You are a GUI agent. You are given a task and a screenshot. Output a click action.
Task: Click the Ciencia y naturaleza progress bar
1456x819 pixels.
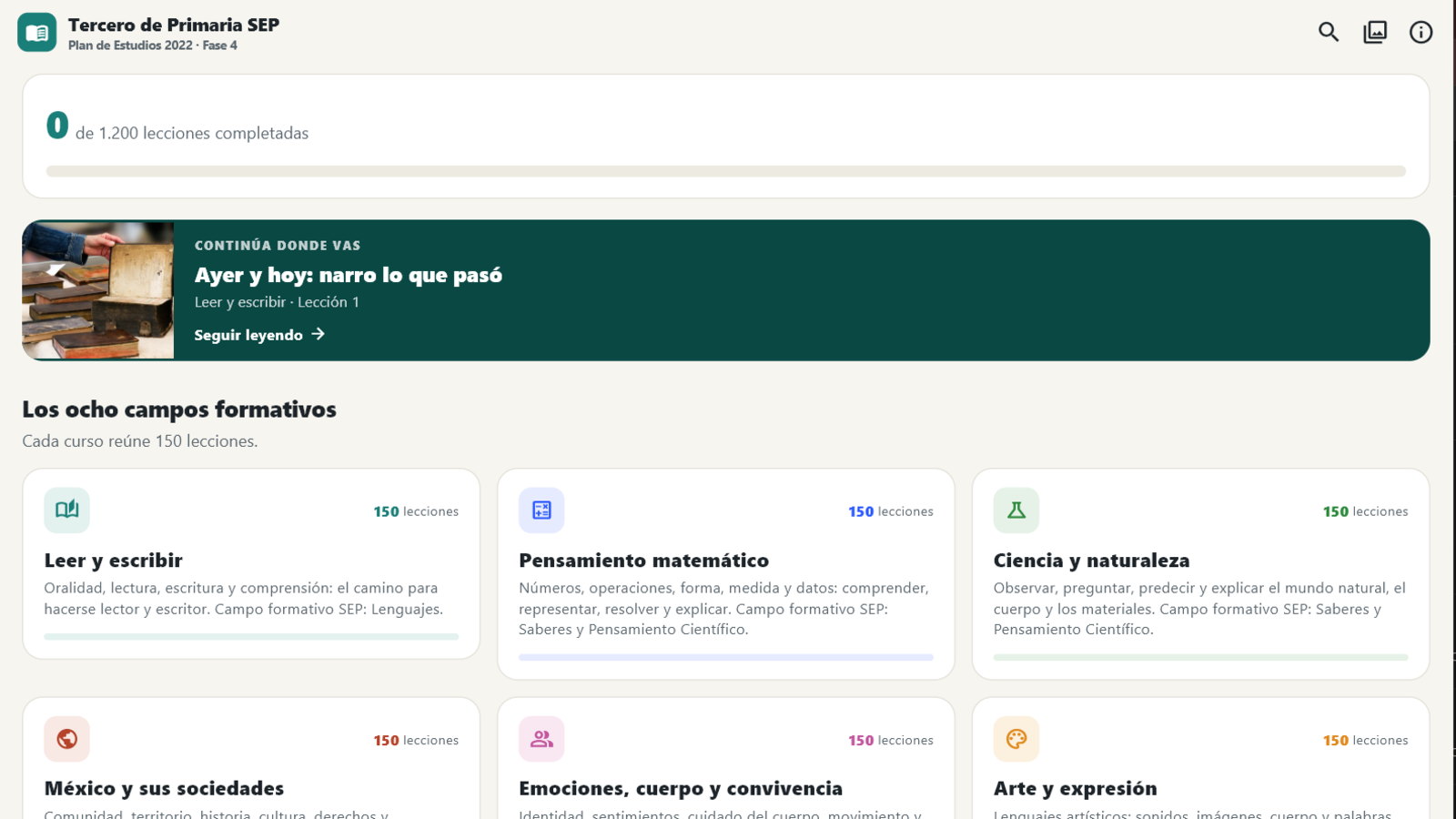pyautogui.click(x=1201, y=657)
